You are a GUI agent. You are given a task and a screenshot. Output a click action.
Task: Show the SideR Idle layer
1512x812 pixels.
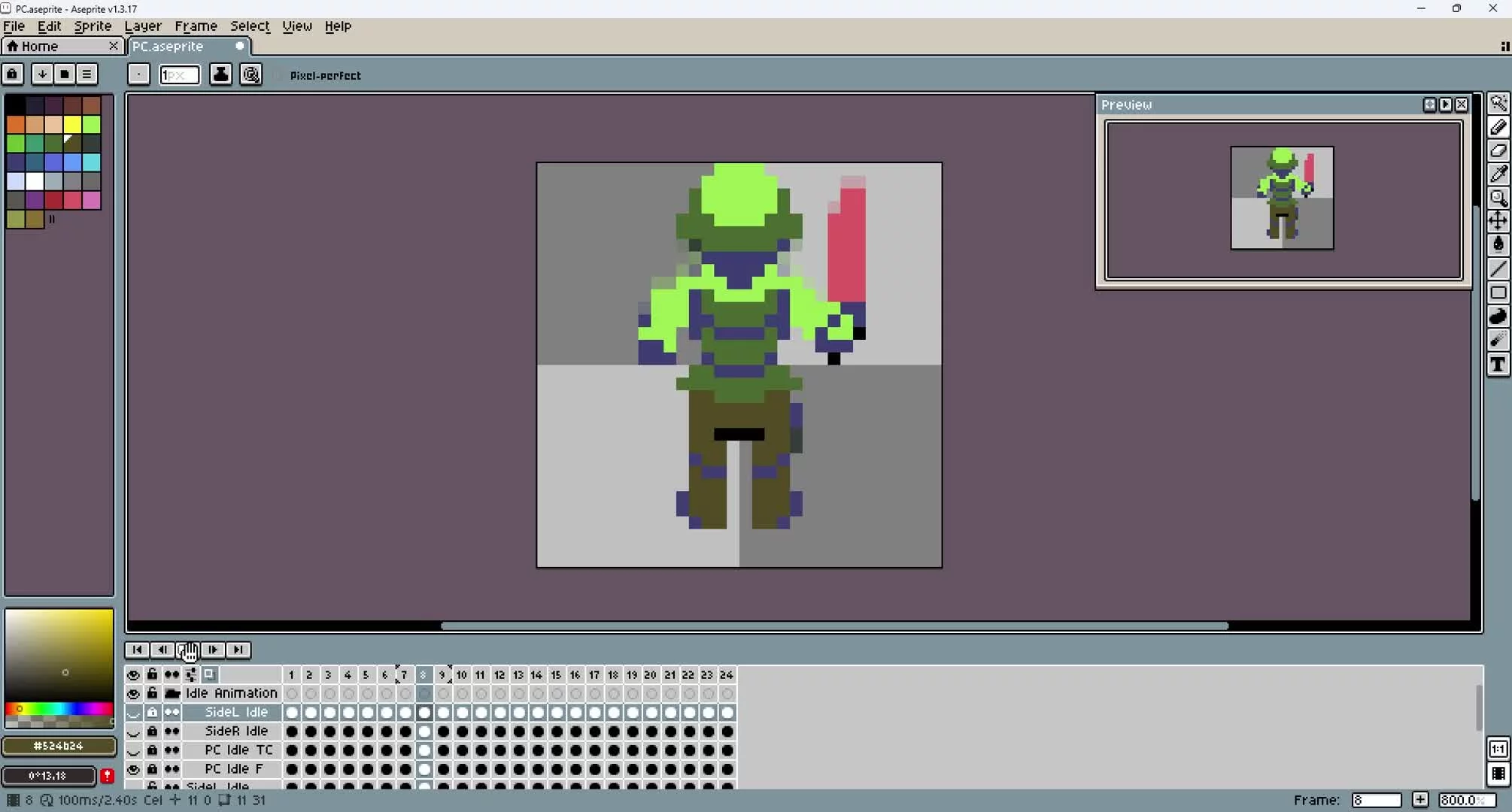click(x=133, y=732)
